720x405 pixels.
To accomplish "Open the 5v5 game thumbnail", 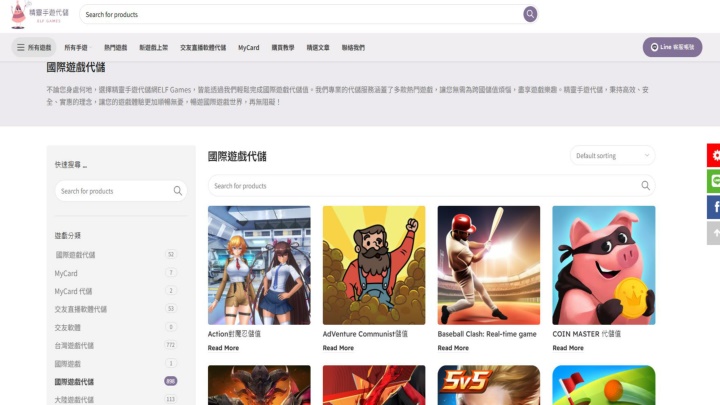I will click(x=489, y=385).
